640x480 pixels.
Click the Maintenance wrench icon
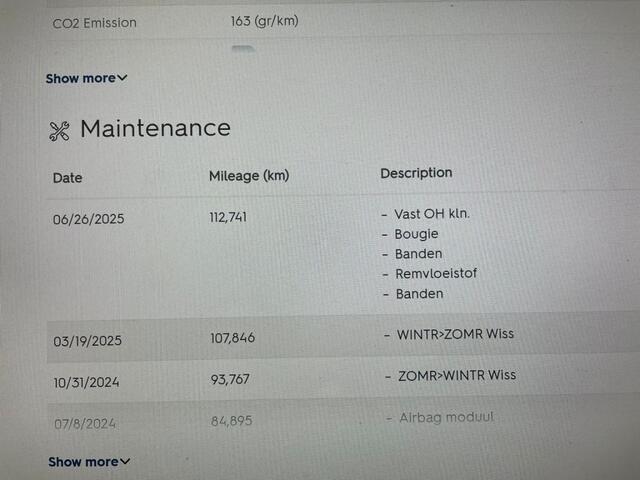pos(59,131)
